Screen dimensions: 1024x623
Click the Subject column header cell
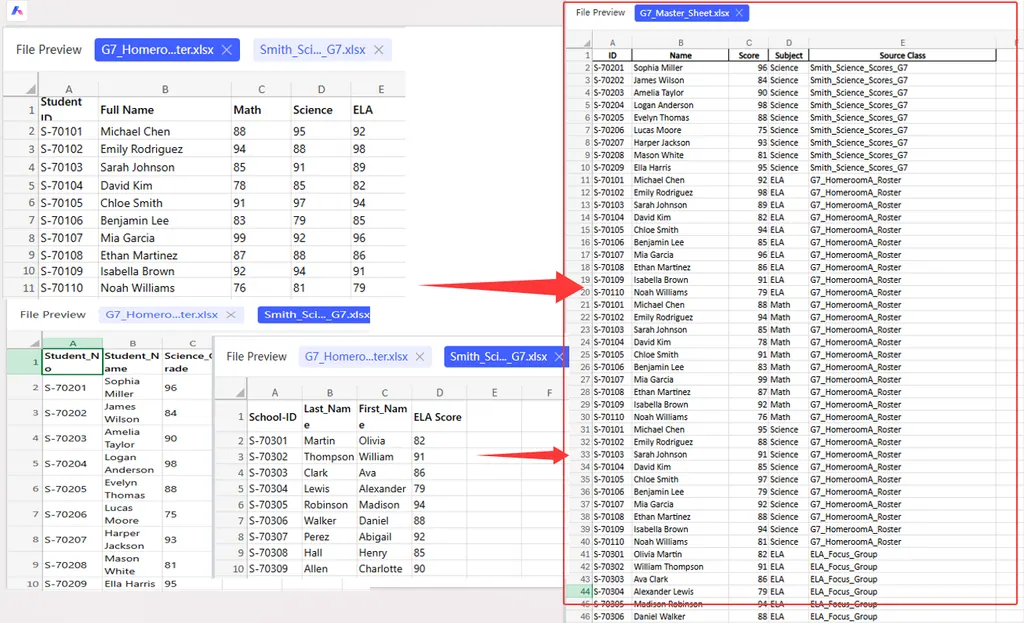(x=787, y=56)
